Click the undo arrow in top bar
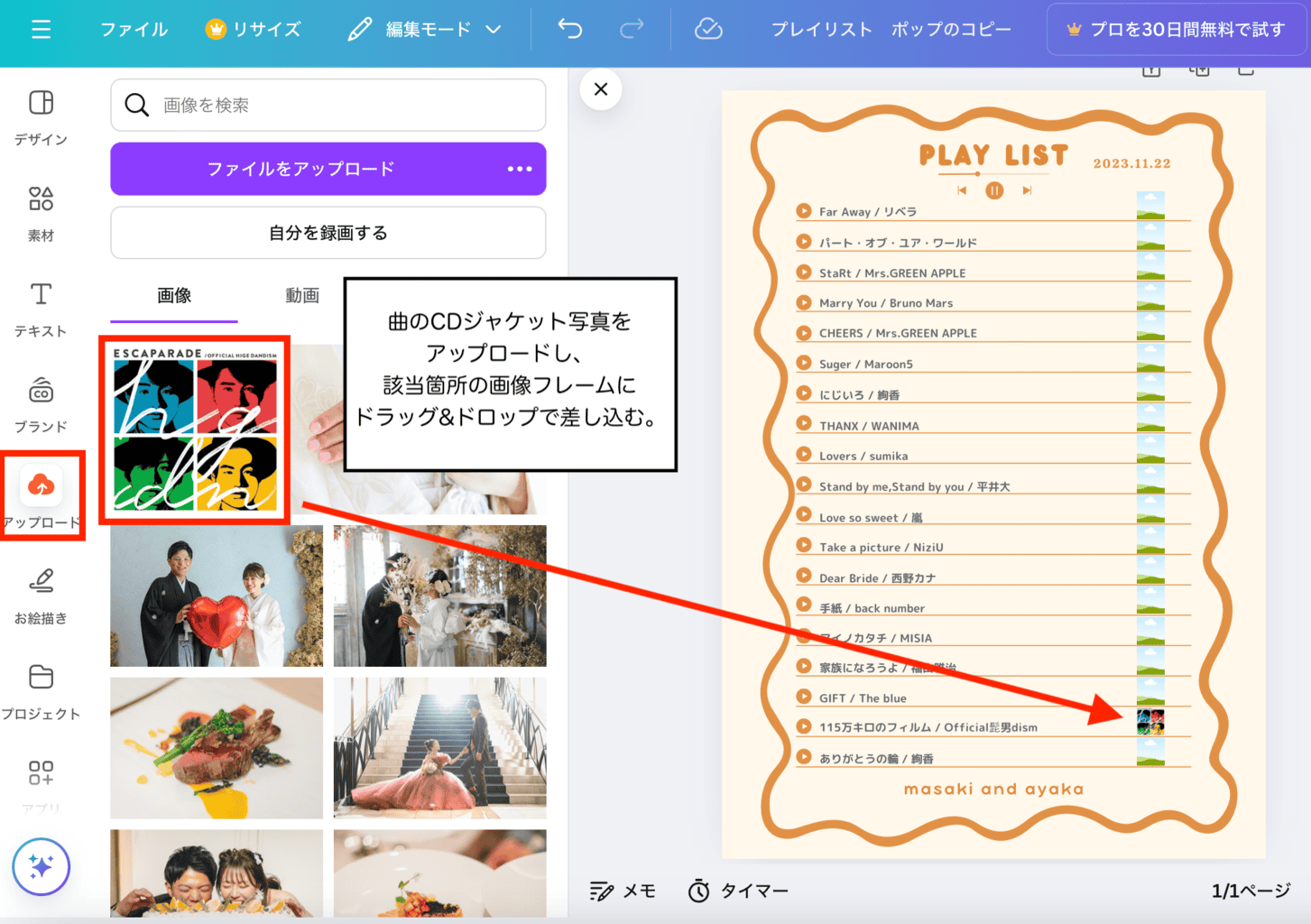 [570, 30]
